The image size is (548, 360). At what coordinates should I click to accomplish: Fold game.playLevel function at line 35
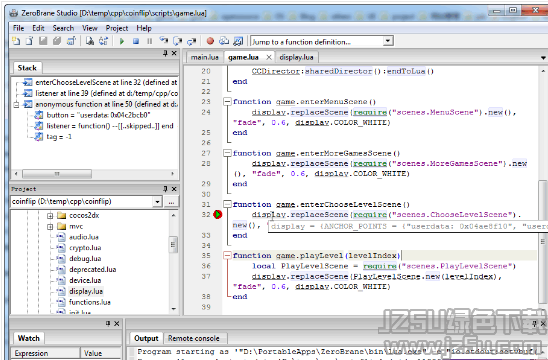pos(227,255)
